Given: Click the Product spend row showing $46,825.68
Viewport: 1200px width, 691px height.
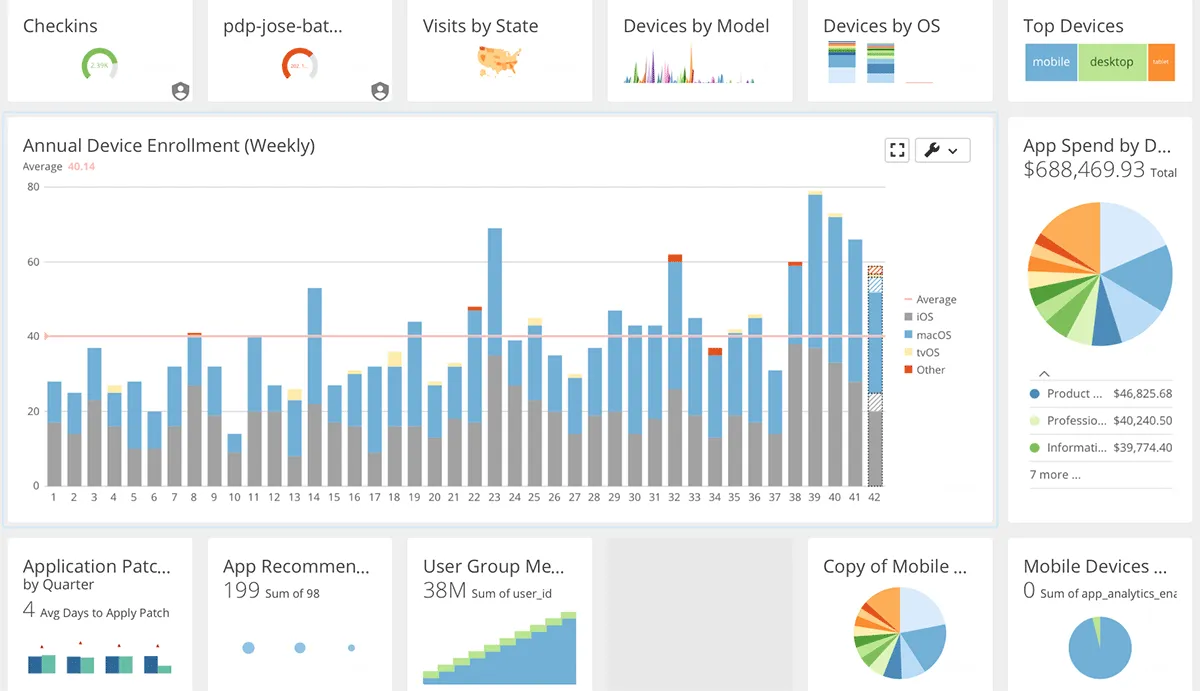Looking at the screenshot, I should 1100,393.
